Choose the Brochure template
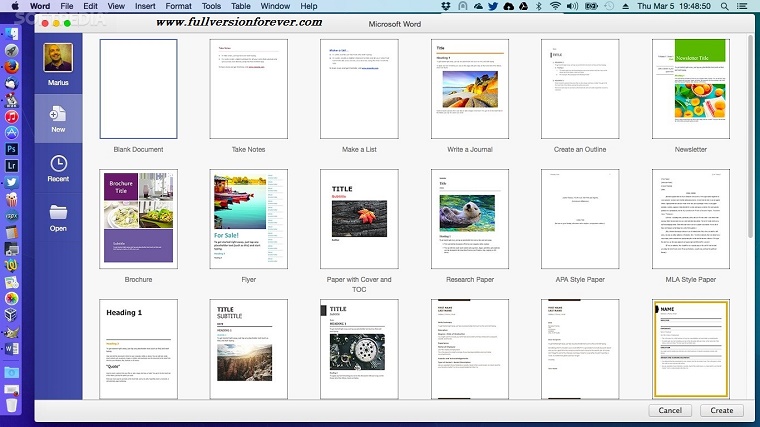The height and width of the screenshot is (427, 760). 138,219
